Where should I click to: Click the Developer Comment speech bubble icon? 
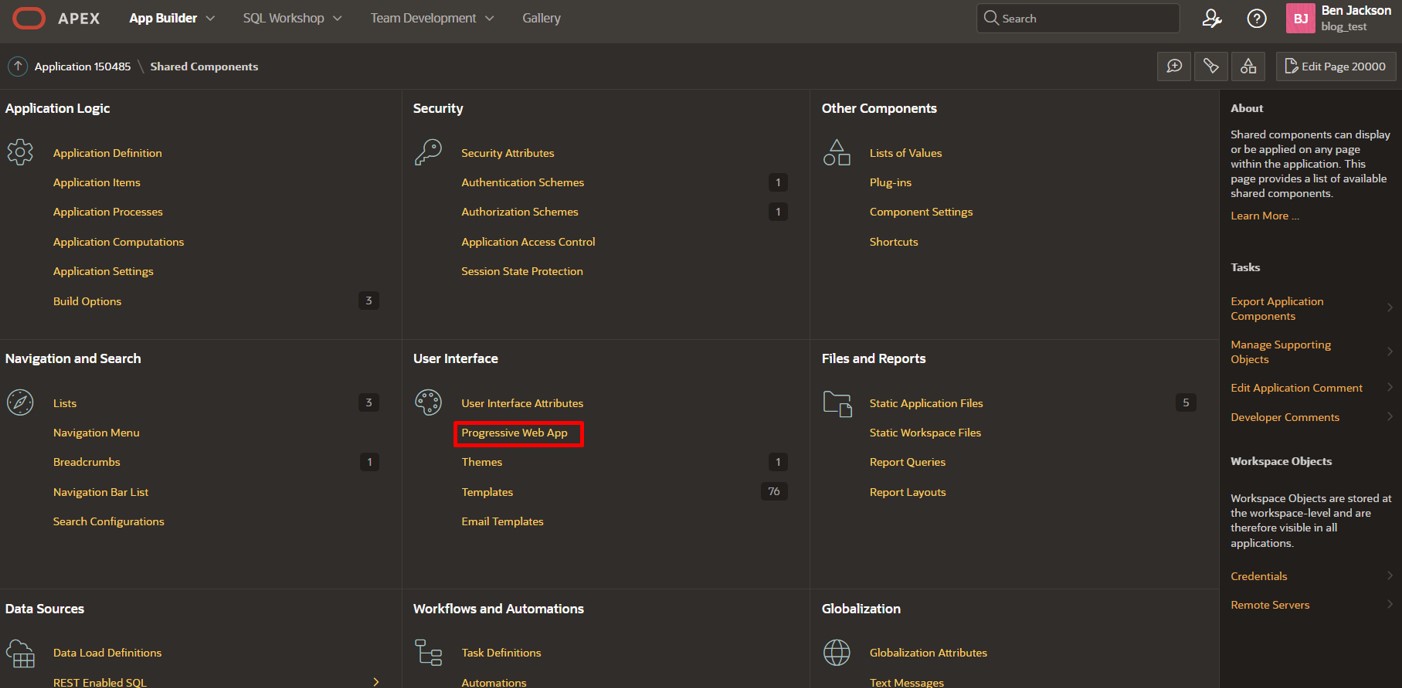coord(1174,66)
